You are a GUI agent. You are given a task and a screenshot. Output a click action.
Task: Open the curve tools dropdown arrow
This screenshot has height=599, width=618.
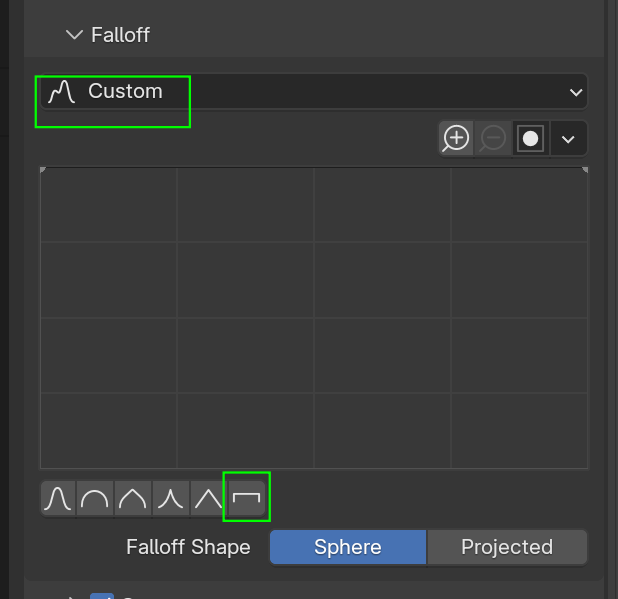tap(568, 138)
